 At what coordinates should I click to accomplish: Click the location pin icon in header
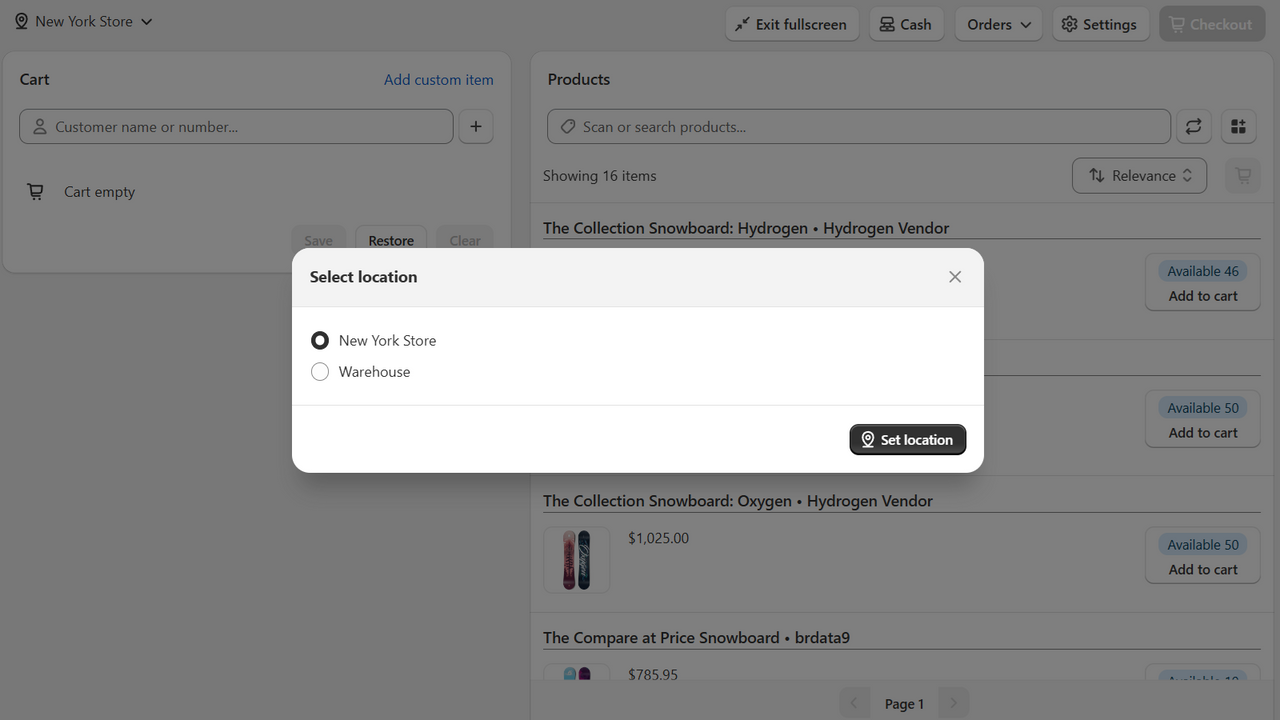[x=21, y=21]
